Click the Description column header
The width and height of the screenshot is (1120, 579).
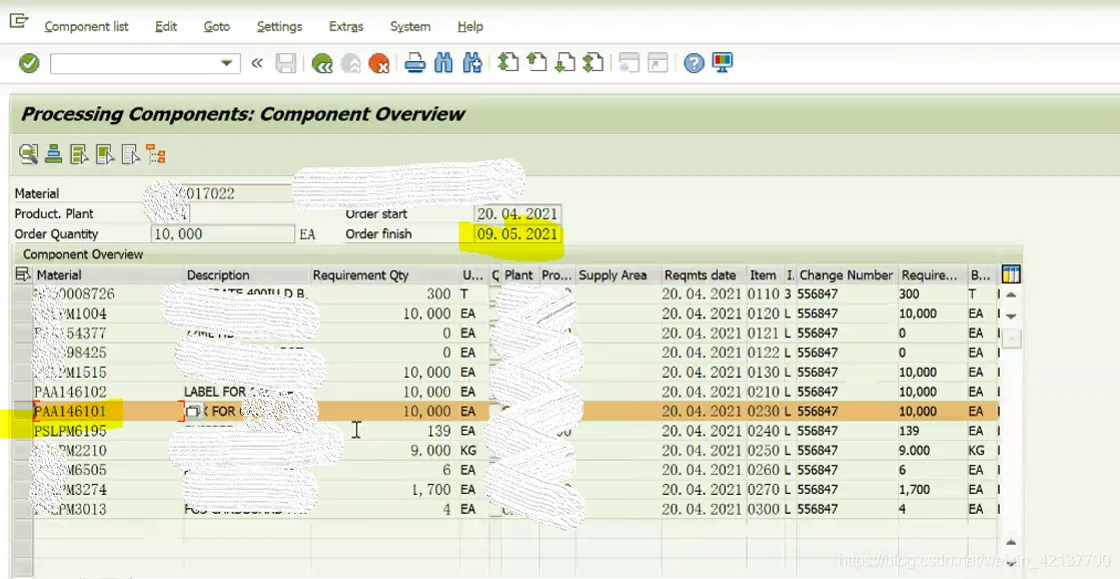247,275
